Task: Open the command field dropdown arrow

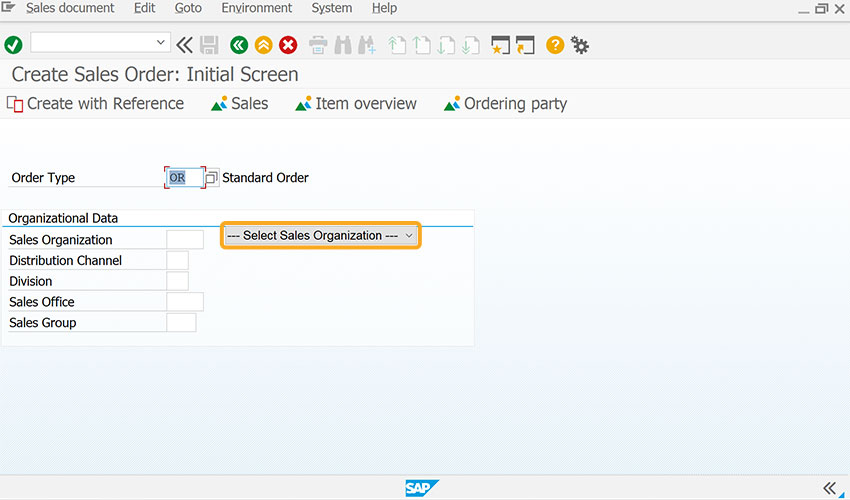Action: point(160,42)
